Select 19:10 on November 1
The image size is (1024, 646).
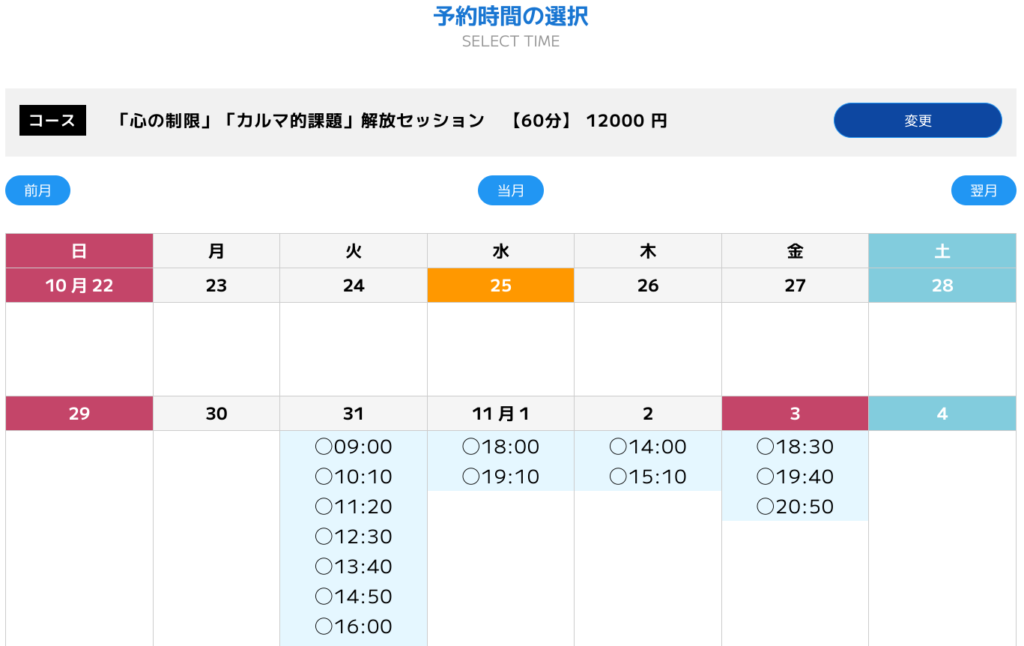pyautogui.click(x=500, y=477)
